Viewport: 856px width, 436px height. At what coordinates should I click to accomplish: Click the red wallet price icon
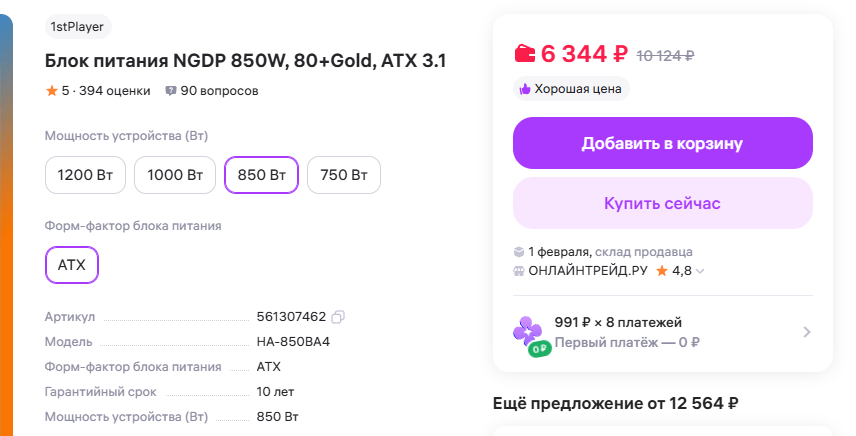click(x=525, y=53)
